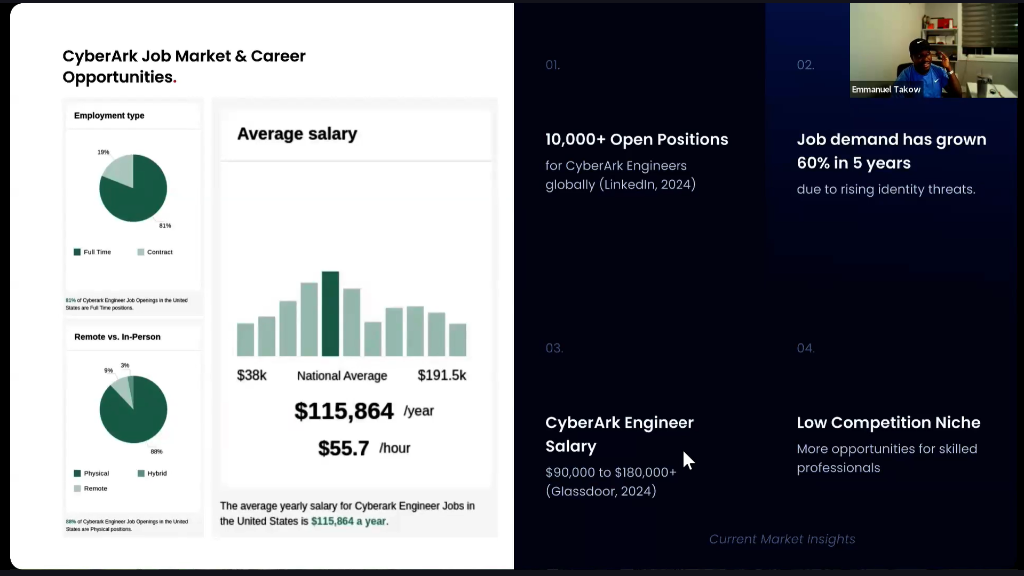Click the '02.' section number
This screenshot has height=576, width=1024.
[805, 65]
